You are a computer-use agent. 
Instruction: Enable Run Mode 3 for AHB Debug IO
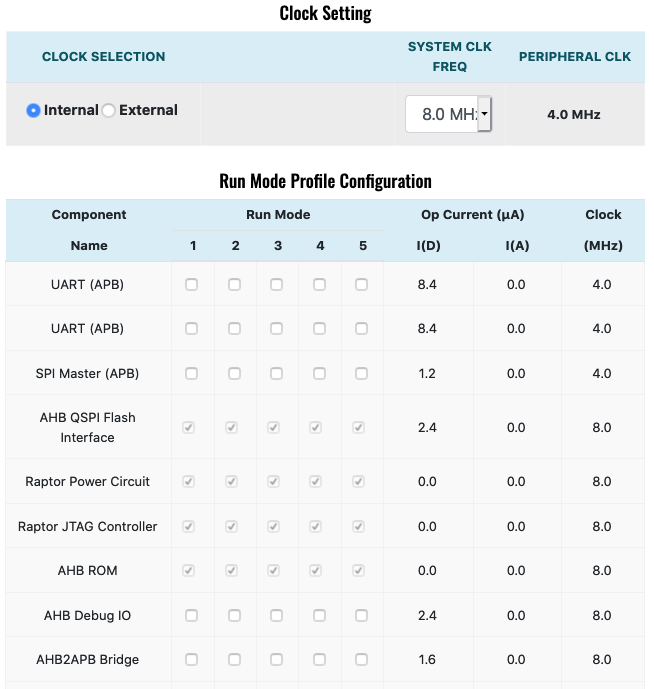pos(276,616)
